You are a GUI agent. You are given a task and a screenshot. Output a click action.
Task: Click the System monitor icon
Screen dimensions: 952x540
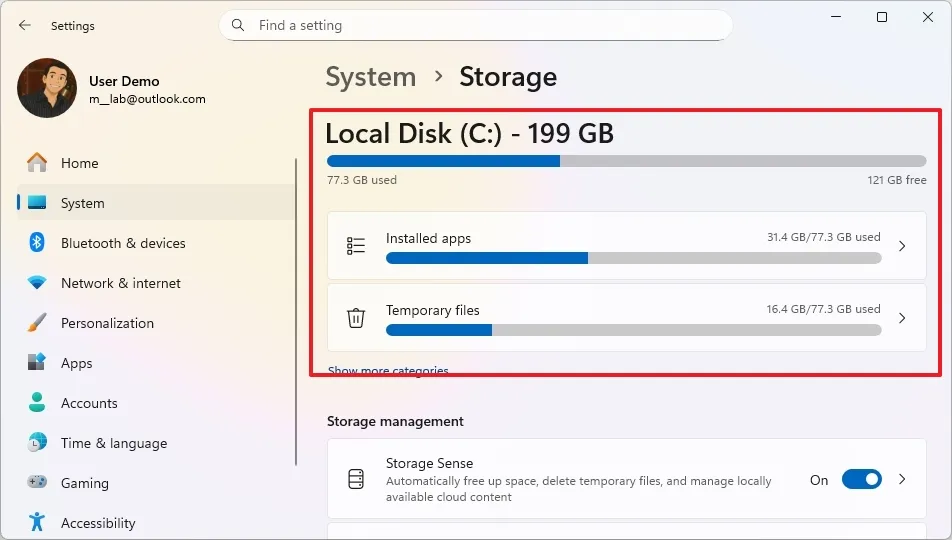[x=37, y=203]
